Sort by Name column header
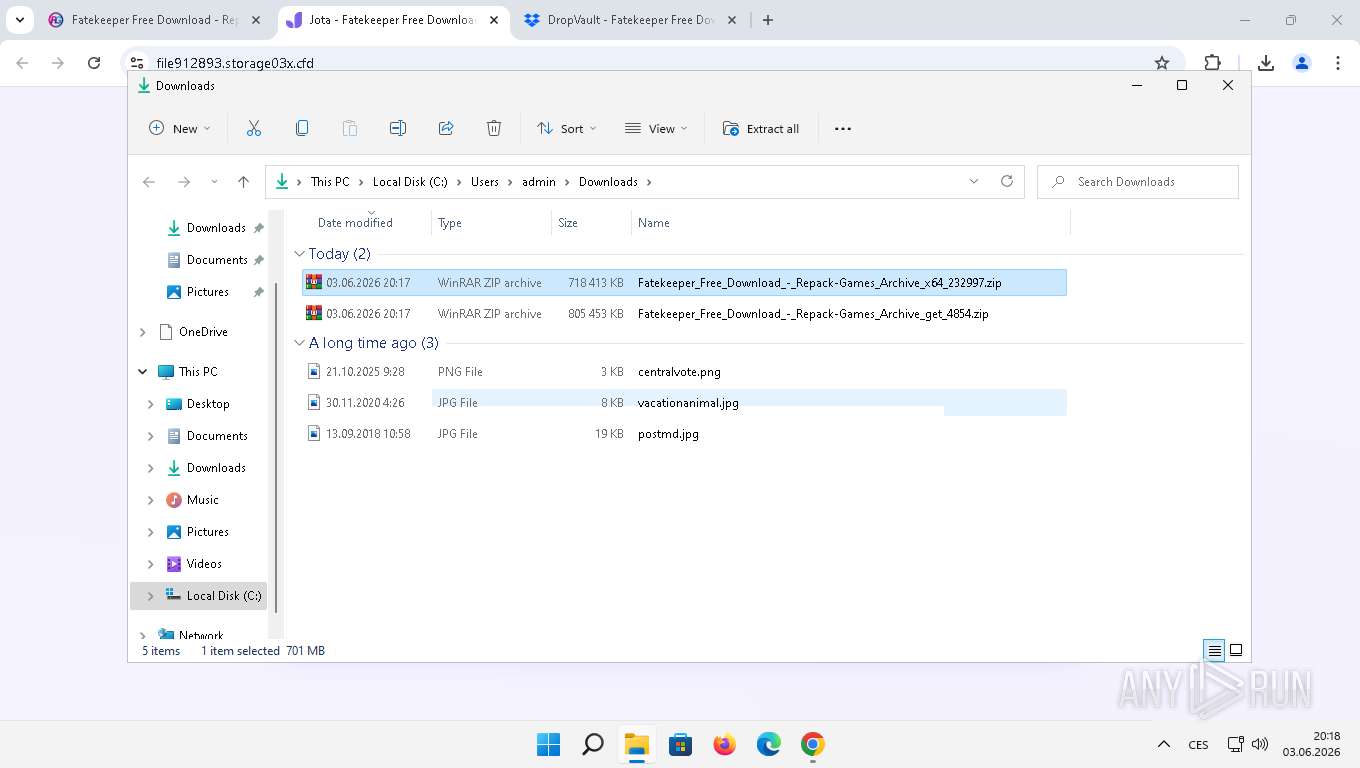Screen dimensions: 1360x768 click(x=850, y=223)
